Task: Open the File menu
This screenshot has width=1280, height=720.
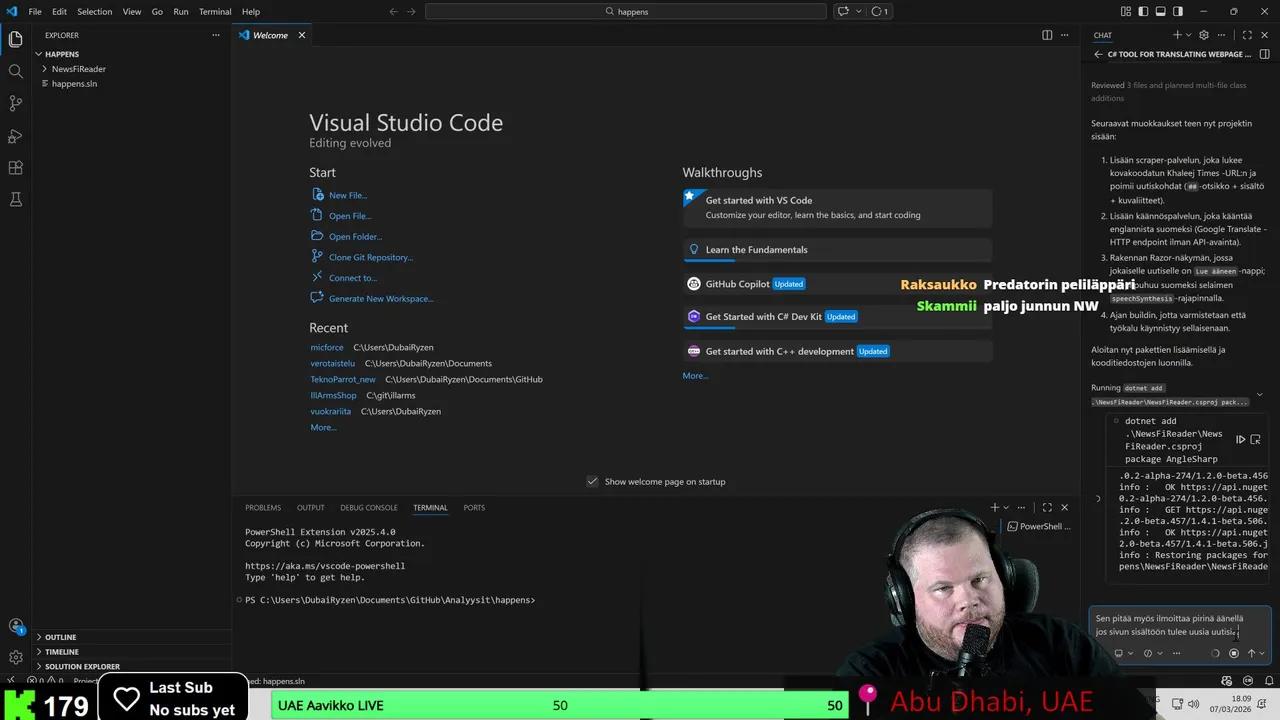Action: click(35, 12)
